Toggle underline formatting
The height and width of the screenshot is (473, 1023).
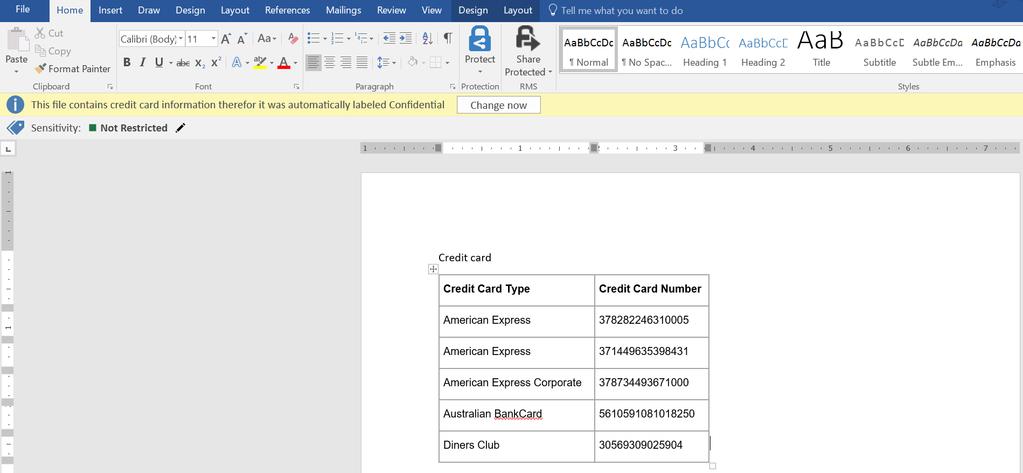tap(159, 63)
